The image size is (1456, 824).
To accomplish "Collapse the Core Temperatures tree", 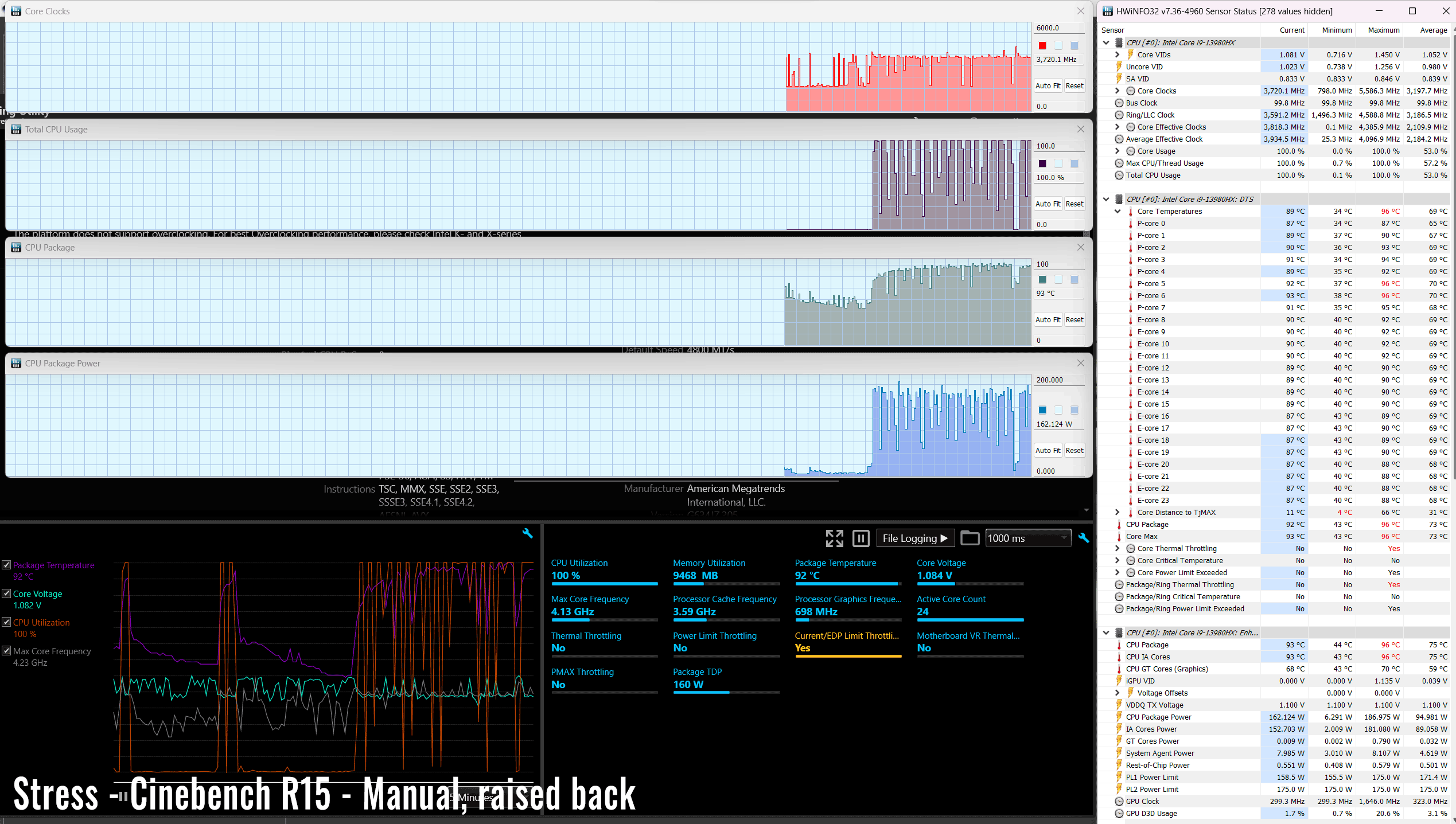I will pyautogui.click(x=1117, y=212).
